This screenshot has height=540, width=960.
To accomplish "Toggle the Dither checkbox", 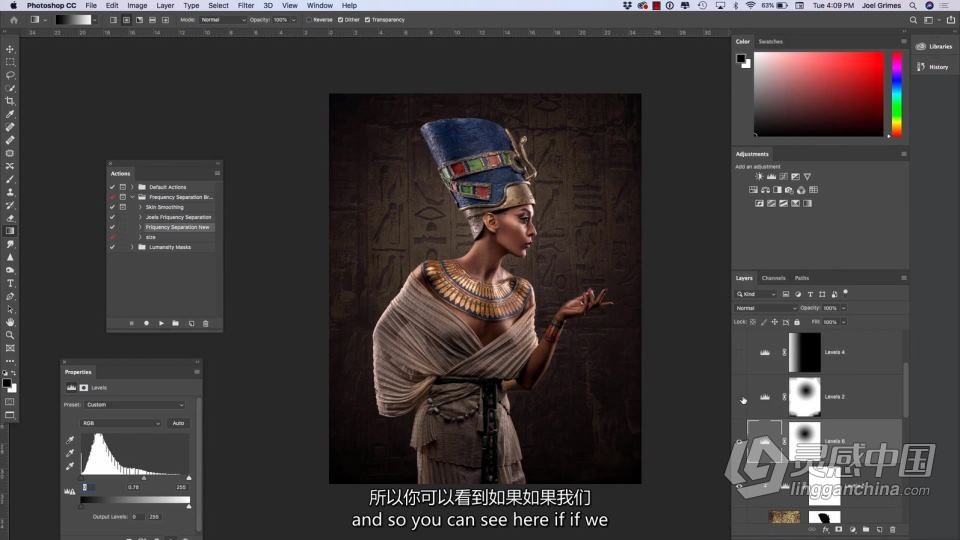I will (x=340, y=20).
